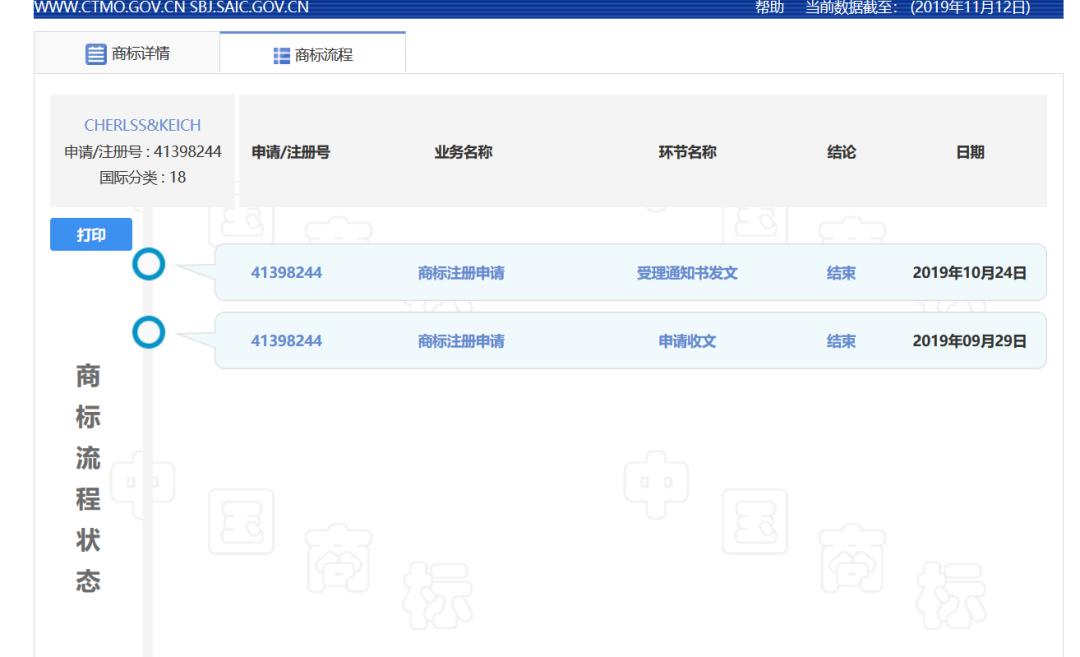Click 结束 in the 申请收文 row

841,341
